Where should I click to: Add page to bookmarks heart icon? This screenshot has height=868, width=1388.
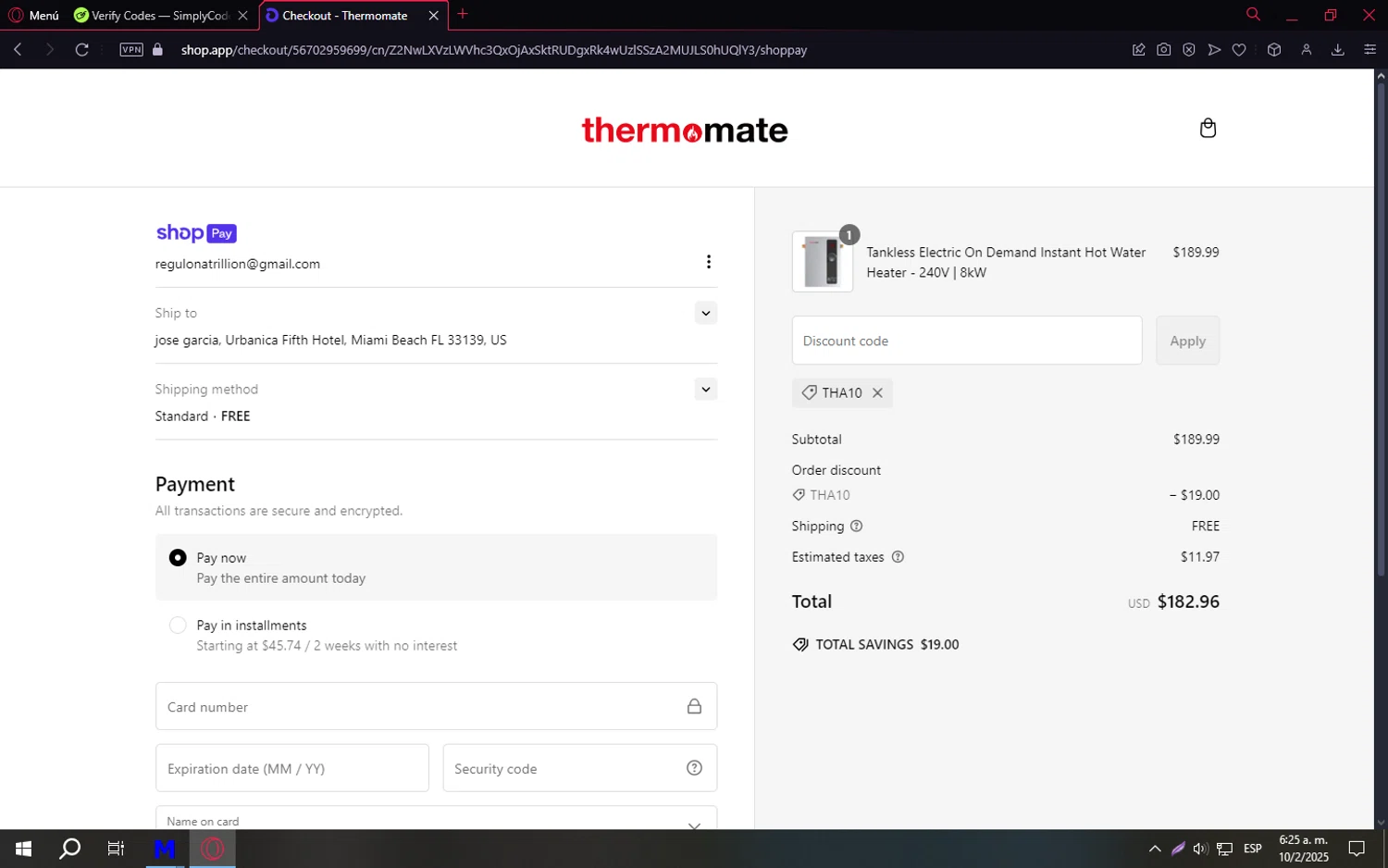1239,50
